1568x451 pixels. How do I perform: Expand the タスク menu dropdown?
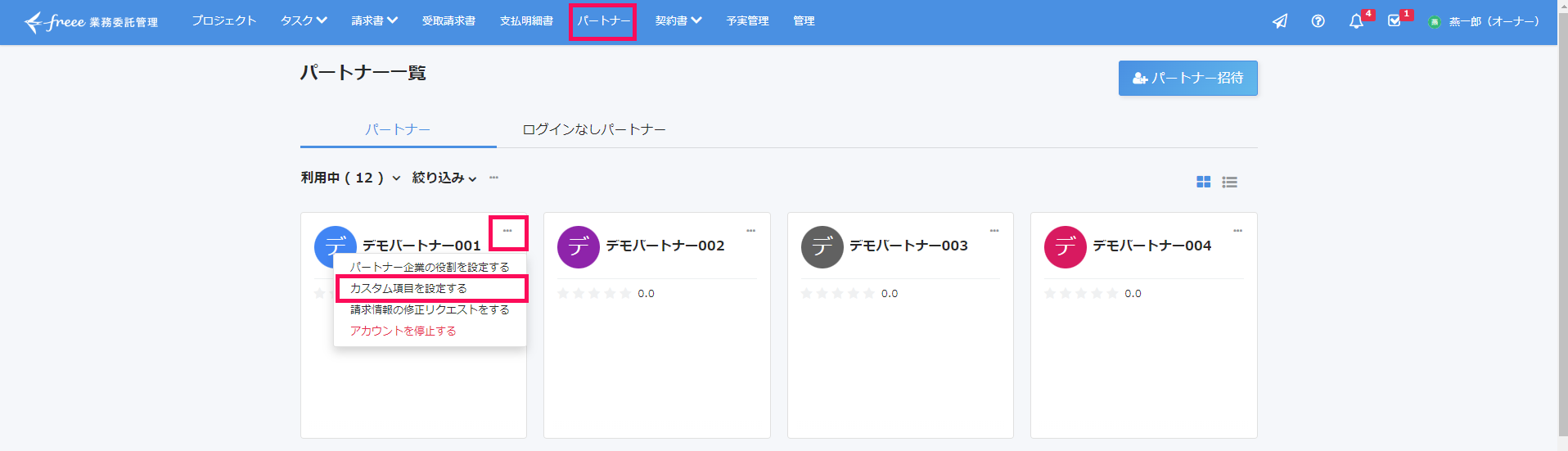[304, 20]
